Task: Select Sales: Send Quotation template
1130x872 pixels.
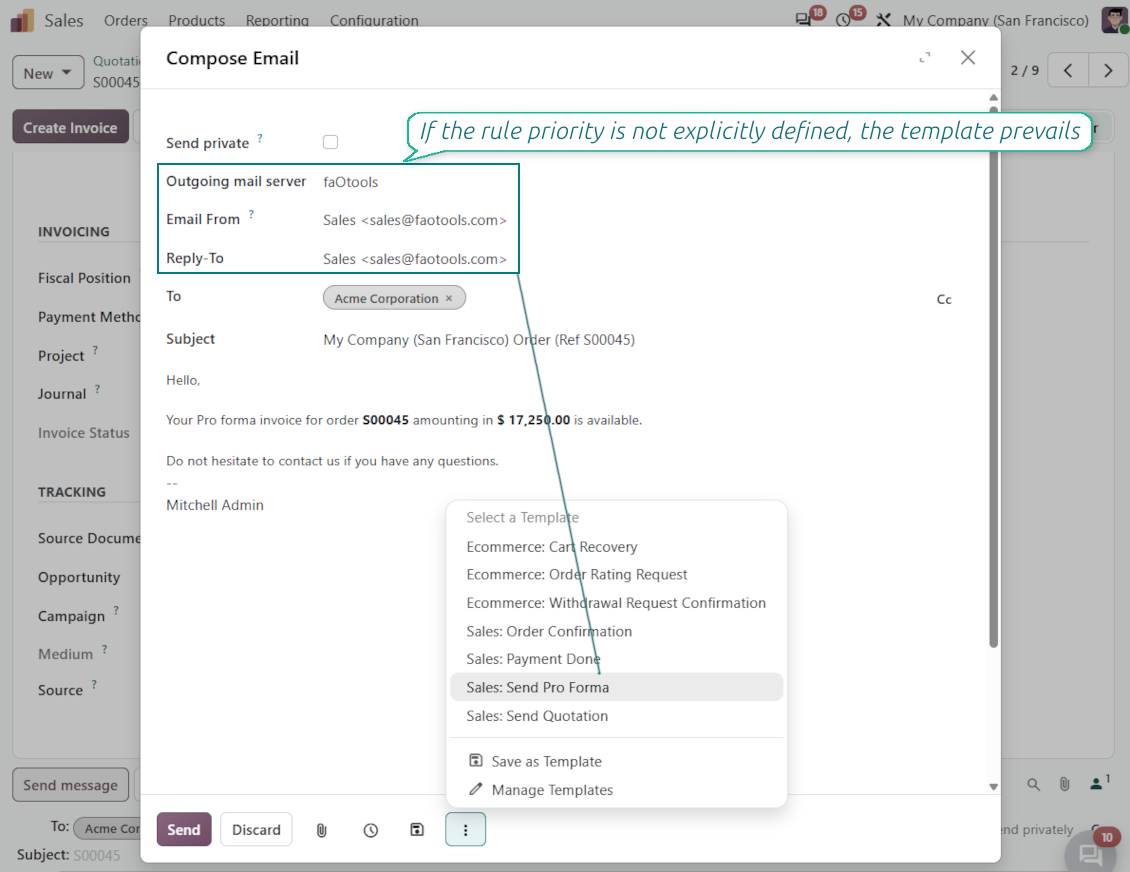Action: tap(537, 716)
